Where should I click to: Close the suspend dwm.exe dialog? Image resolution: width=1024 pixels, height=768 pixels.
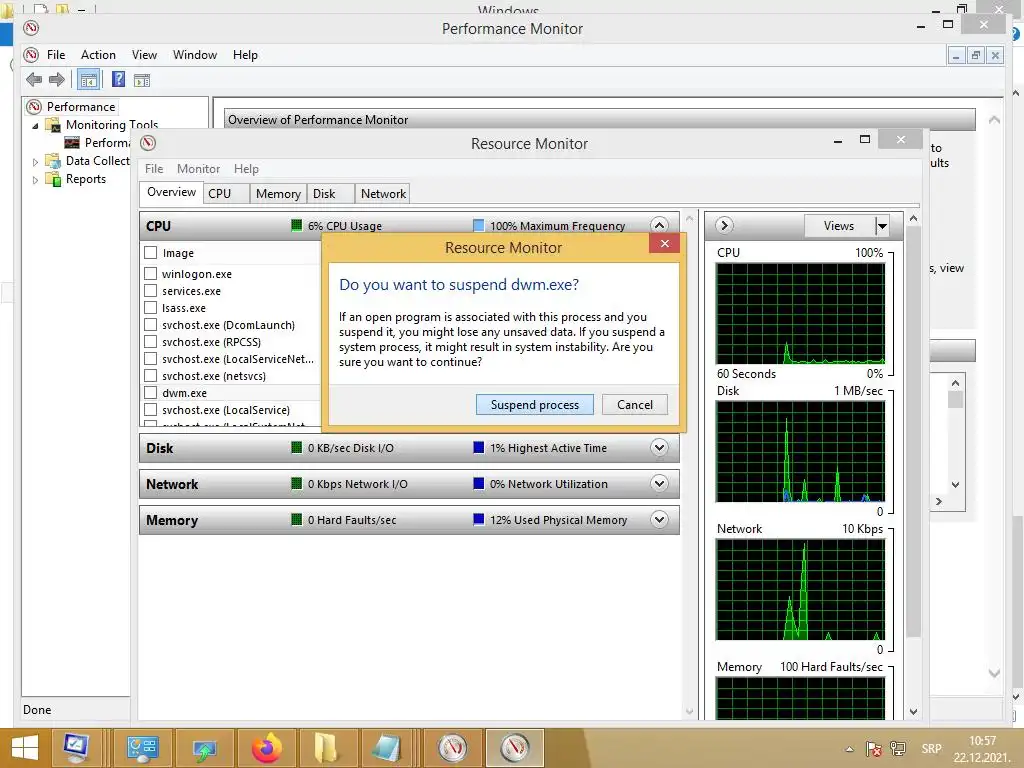tap(664, 244)
